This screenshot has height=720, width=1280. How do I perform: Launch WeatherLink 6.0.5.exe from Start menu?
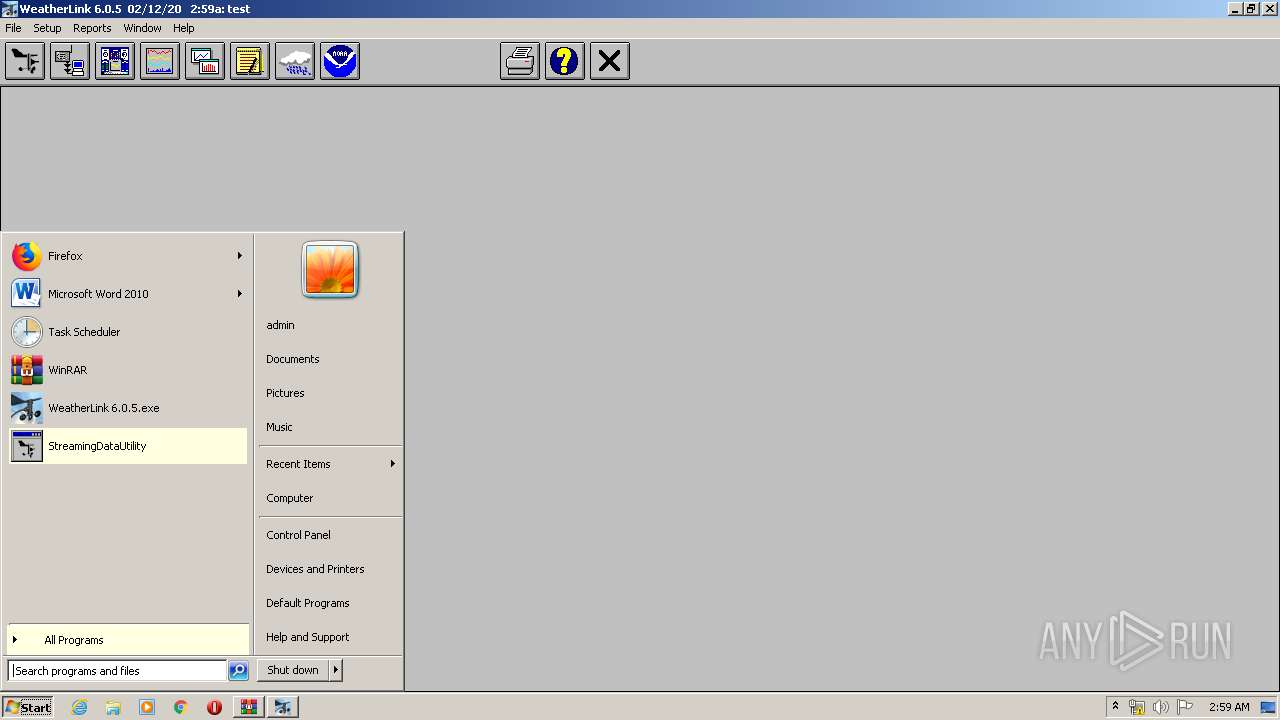(128, 408)
